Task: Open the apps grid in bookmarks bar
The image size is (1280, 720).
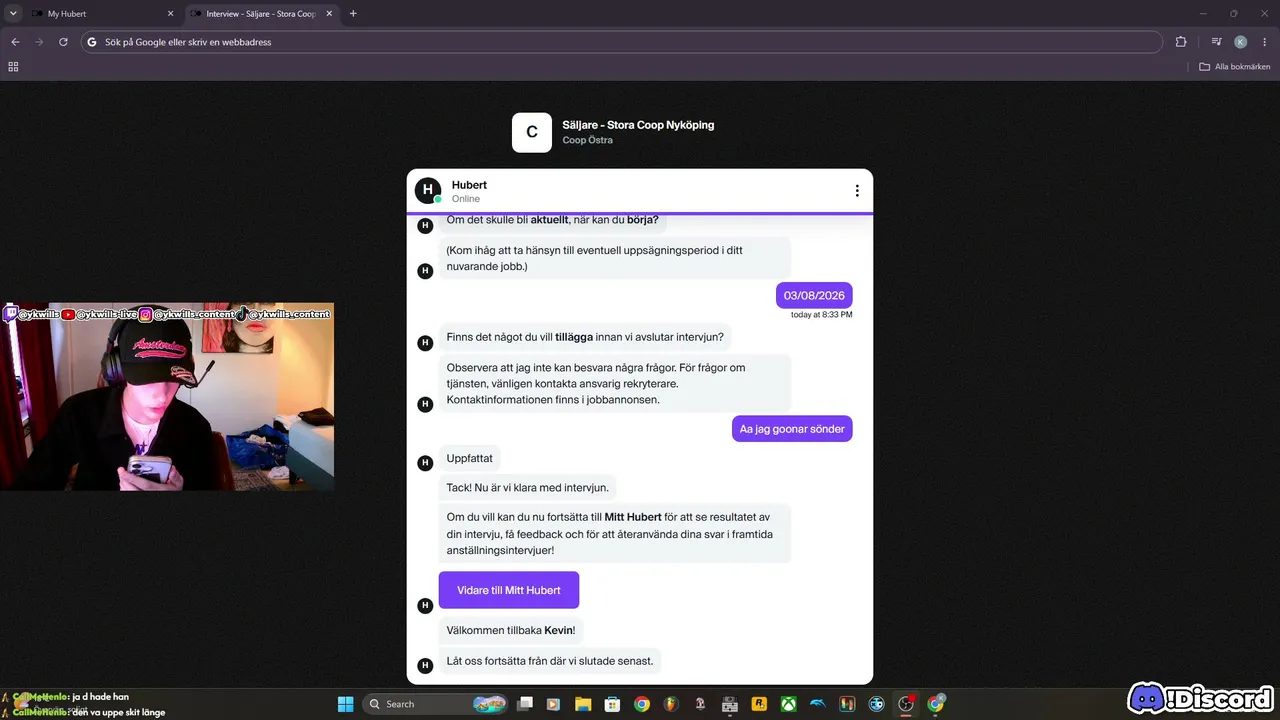Action: (13, 67)
